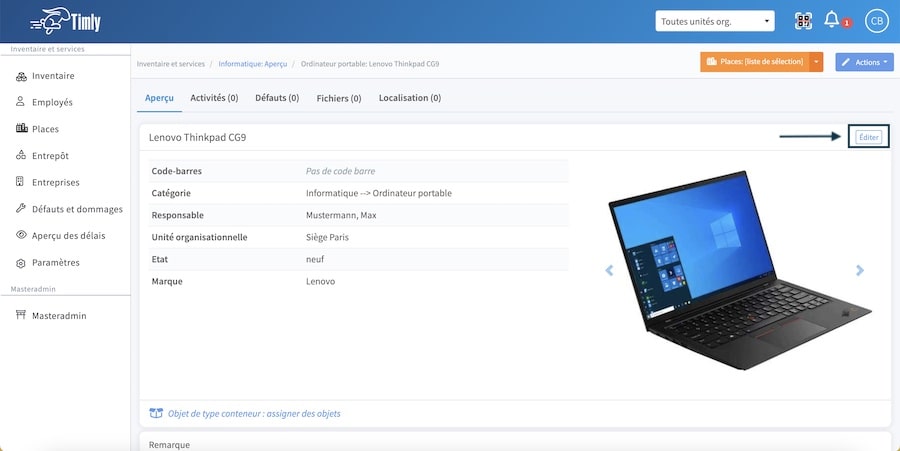Image resolution: width=900 pixels, height=451 pixels.
Task: Open Entrepôt in the sidebar
Action: 51,155
